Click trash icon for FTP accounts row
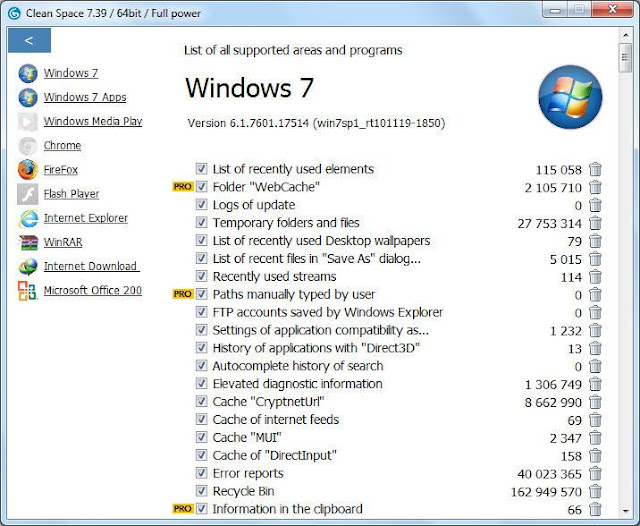640x526 pixels. [x=596, y=313]
